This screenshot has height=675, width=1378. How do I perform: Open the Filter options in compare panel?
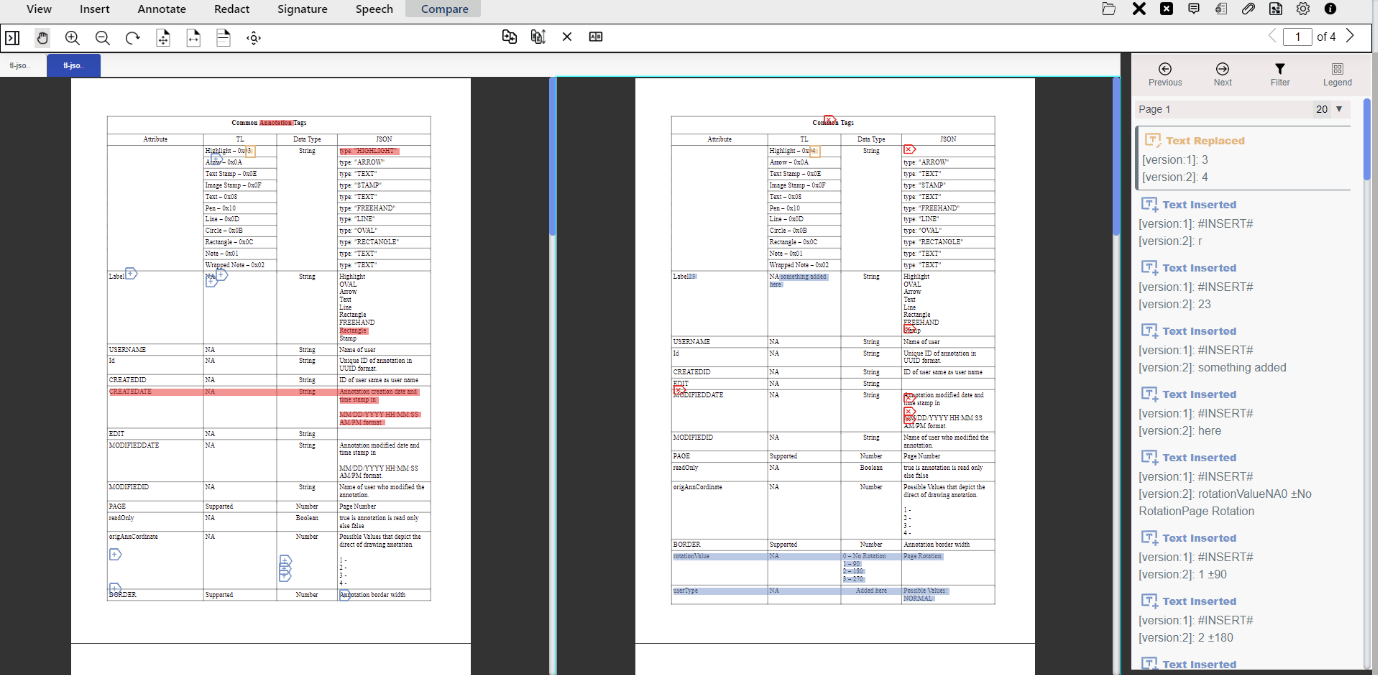pos(1280,73)
